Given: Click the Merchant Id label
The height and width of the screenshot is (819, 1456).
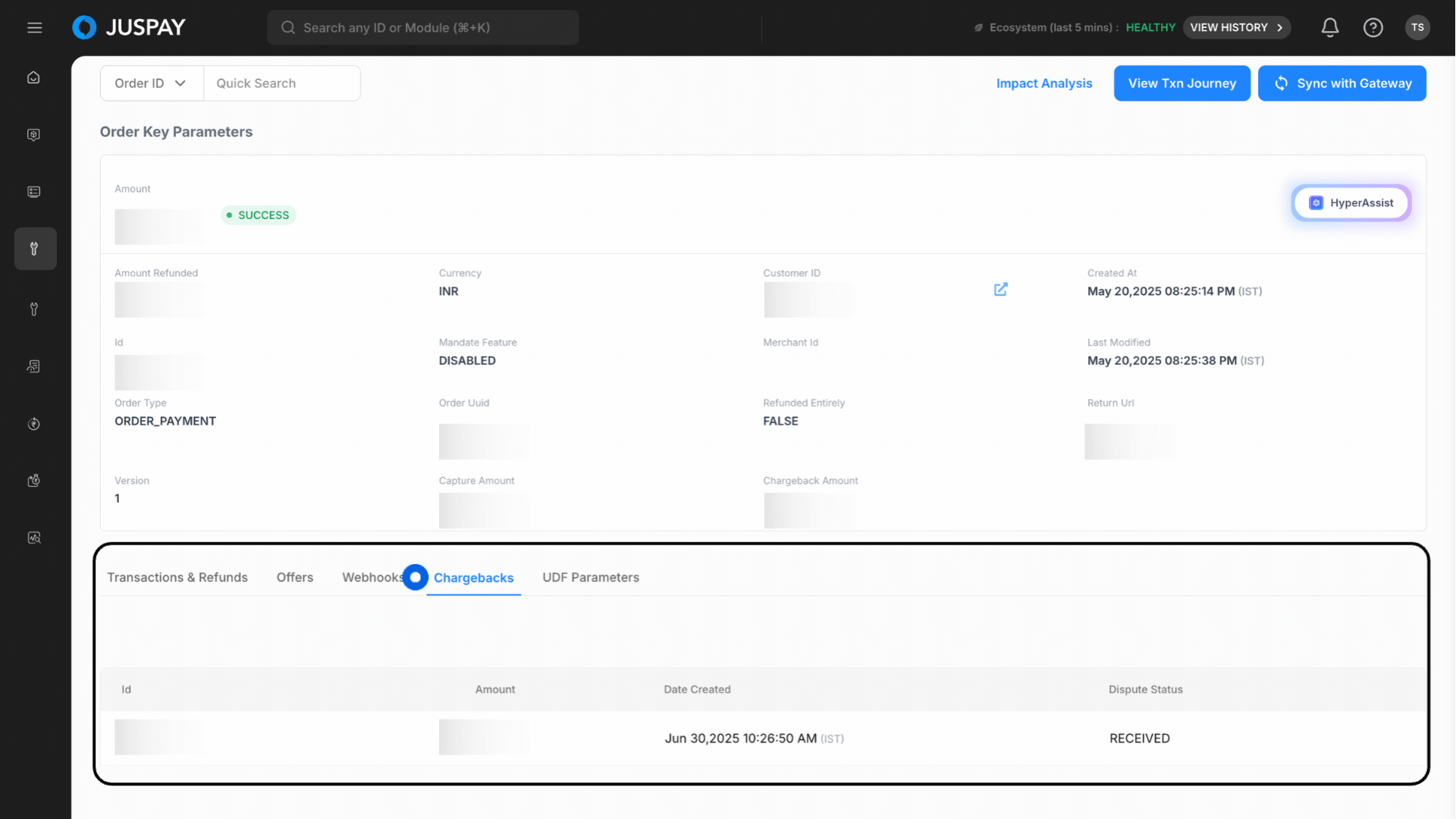Looking at the screenshot, I should 791,343.
